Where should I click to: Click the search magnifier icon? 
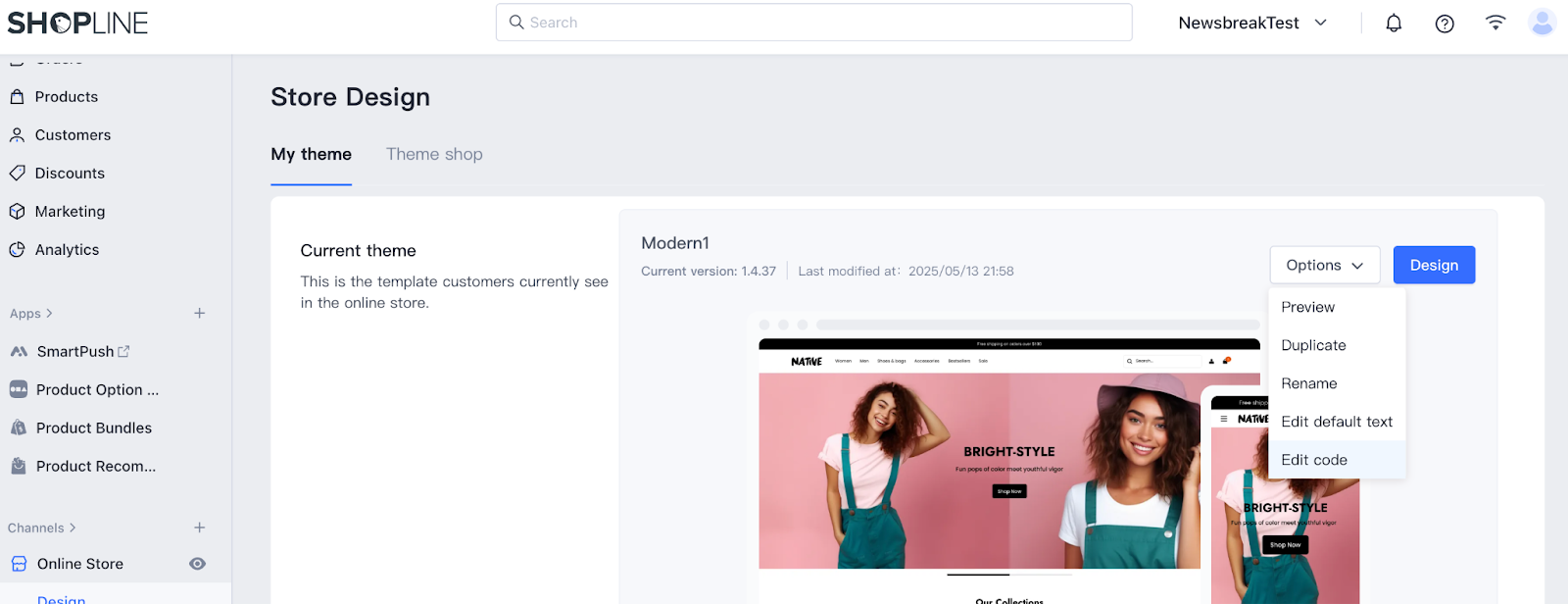[516, 22]
